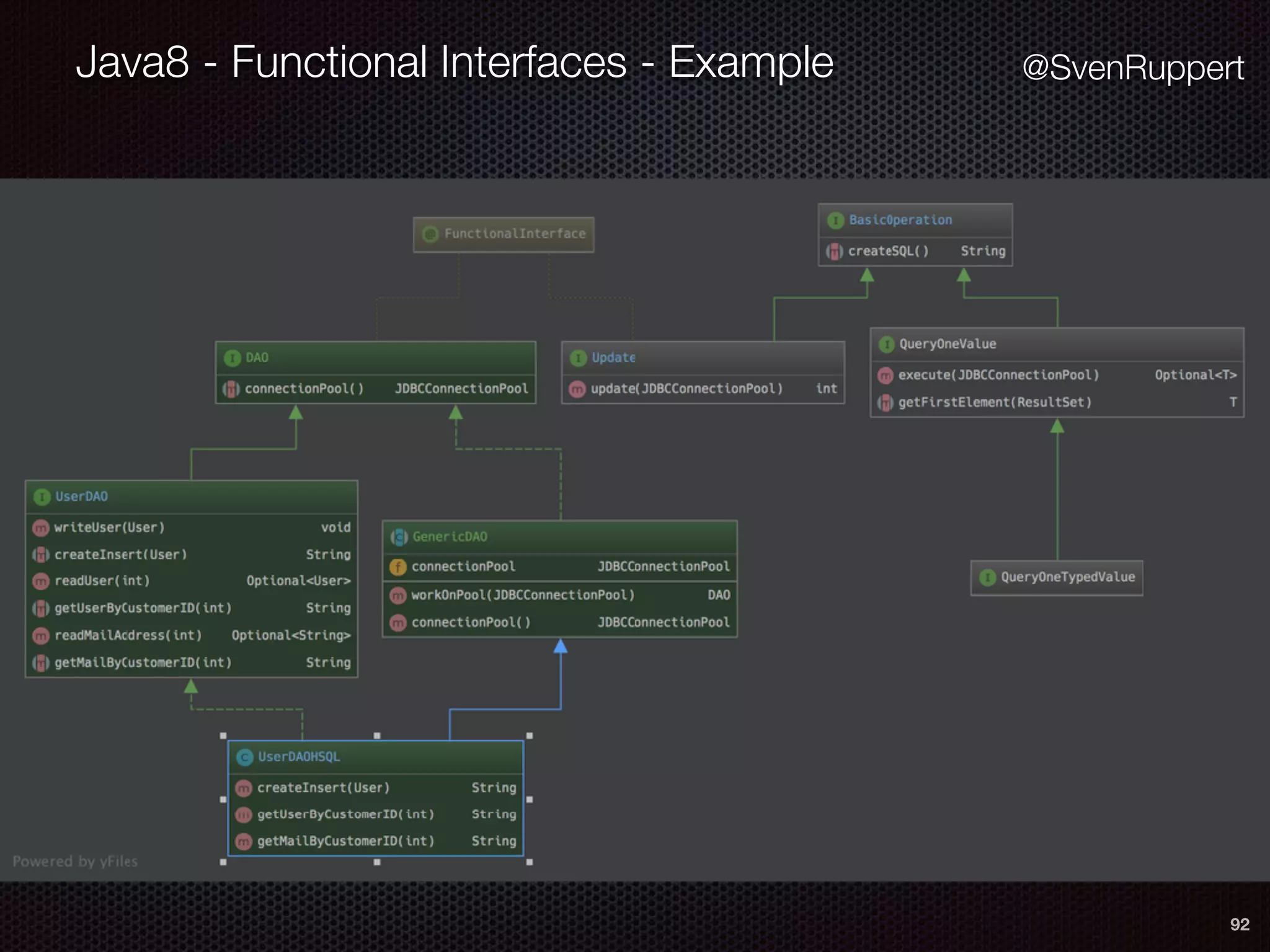
Task: Click the QueryOneTypedValue interface icon
Action: 987,578
